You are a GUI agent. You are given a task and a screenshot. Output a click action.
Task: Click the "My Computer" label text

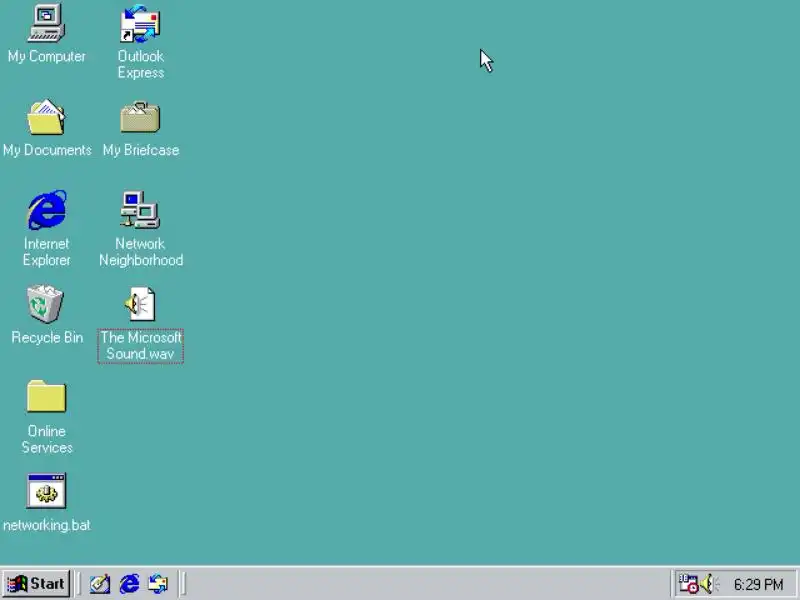[46, 57]
